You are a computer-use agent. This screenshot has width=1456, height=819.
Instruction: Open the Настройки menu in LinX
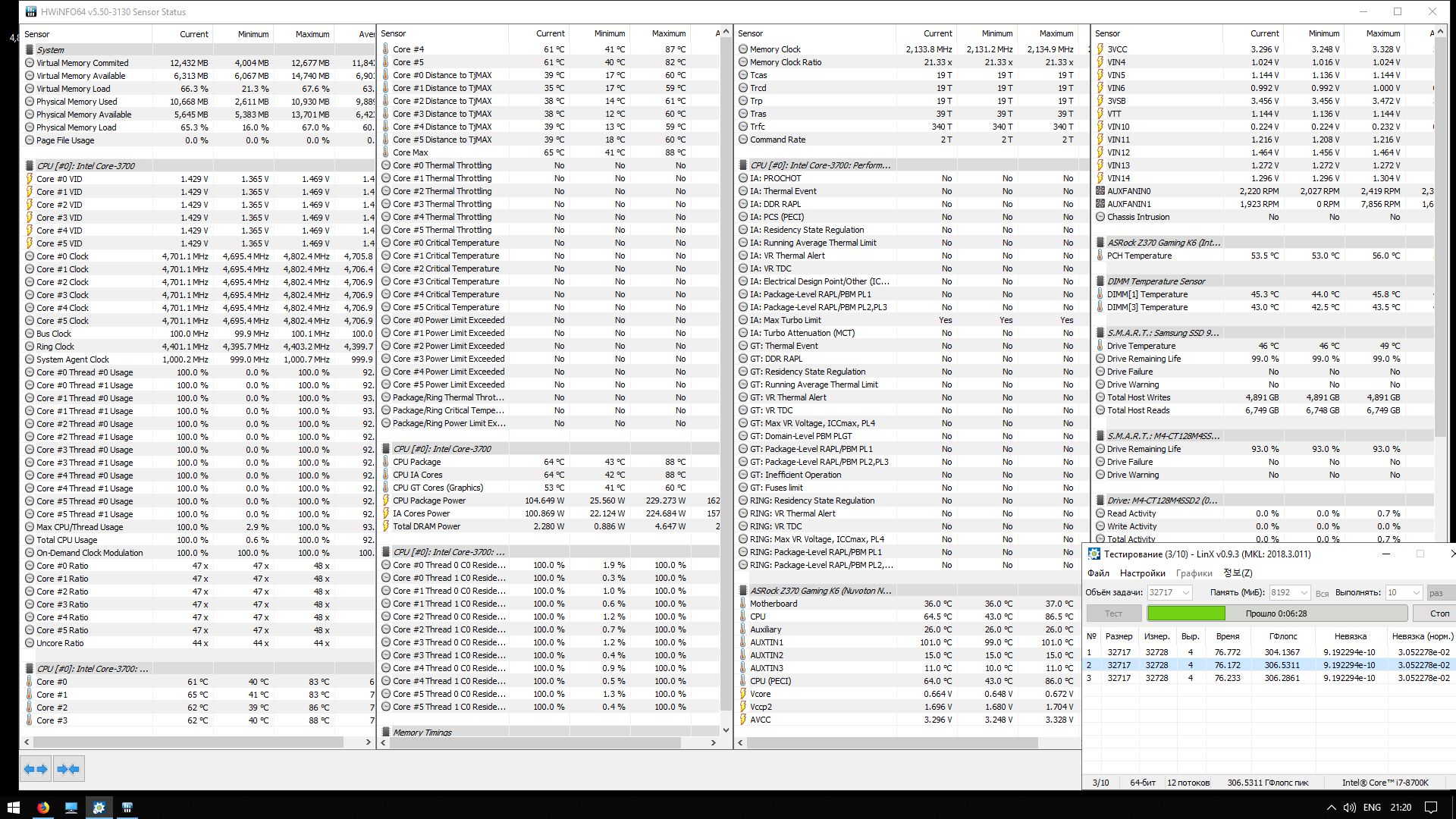point(1142,573)
